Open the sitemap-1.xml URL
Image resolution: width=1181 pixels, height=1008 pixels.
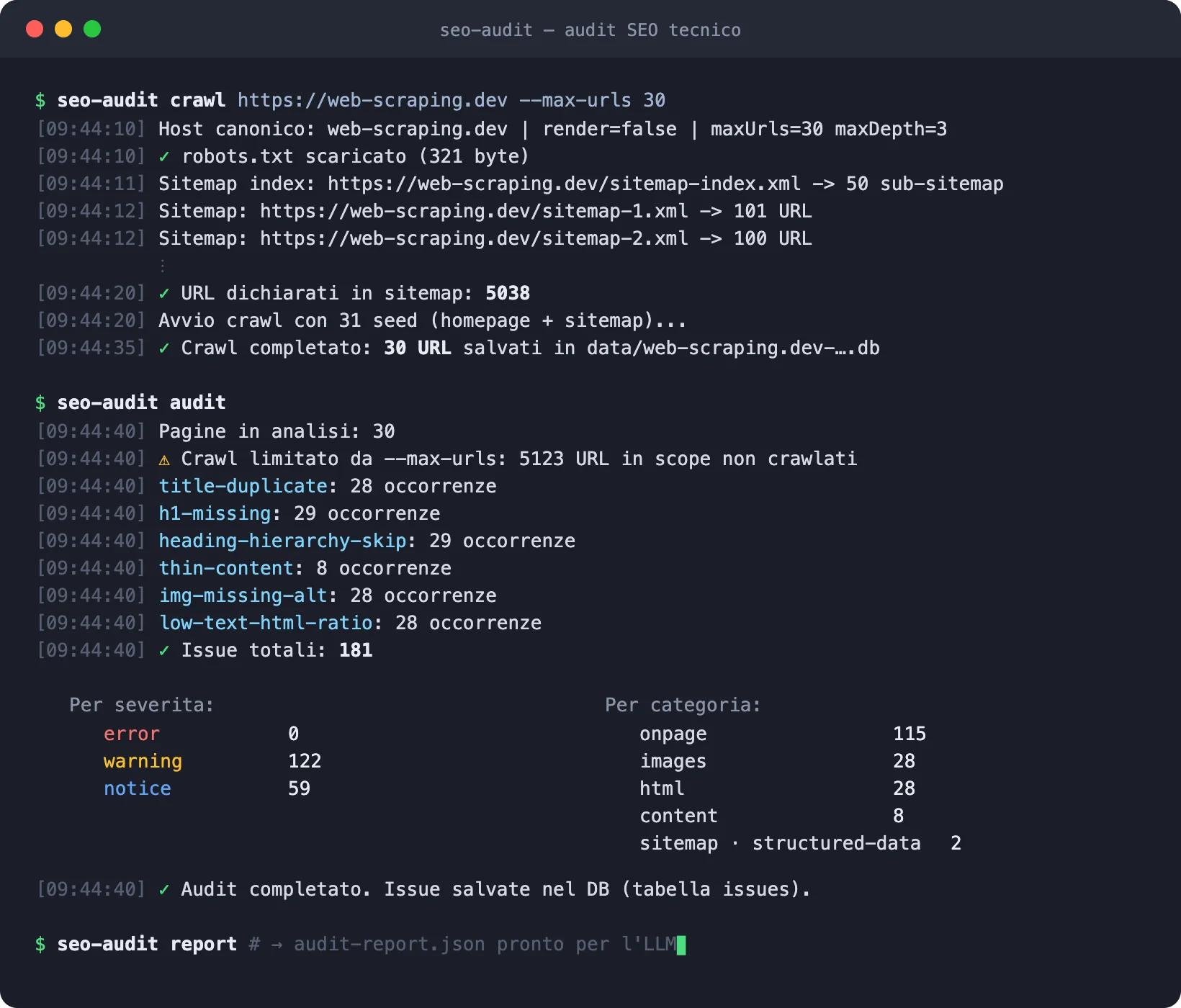(x=474, y=211)
